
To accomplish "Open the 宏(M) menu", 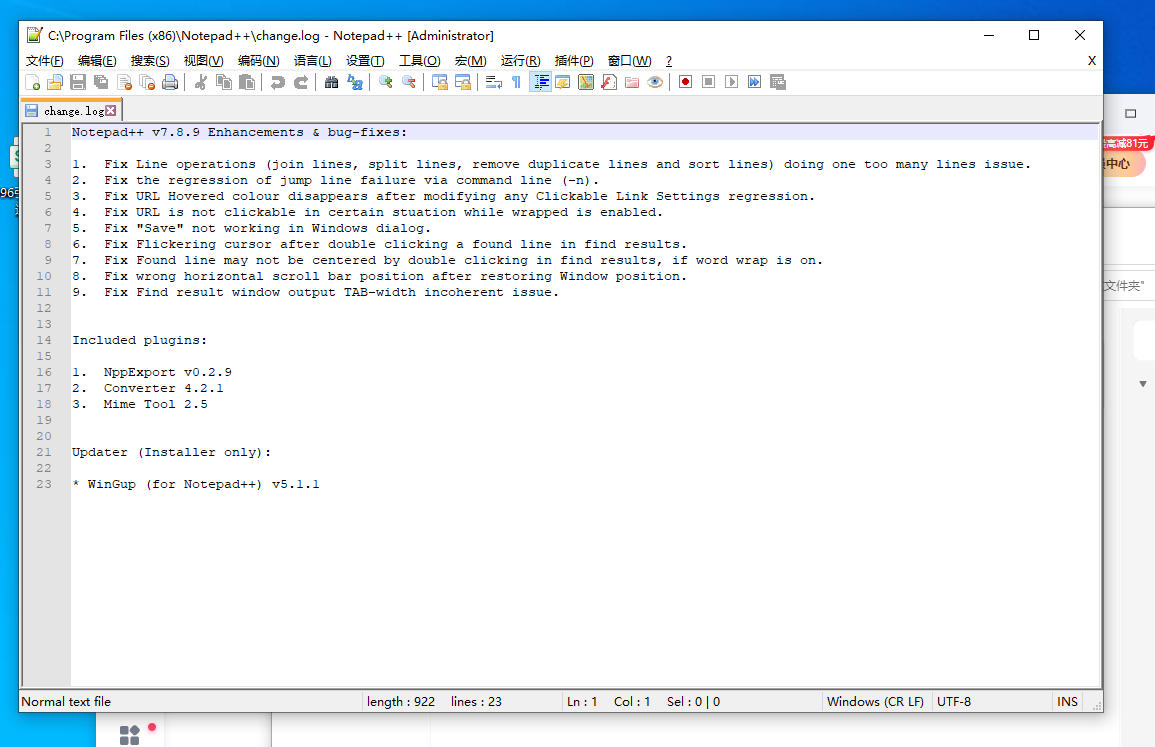I will (x=471, y=60).
